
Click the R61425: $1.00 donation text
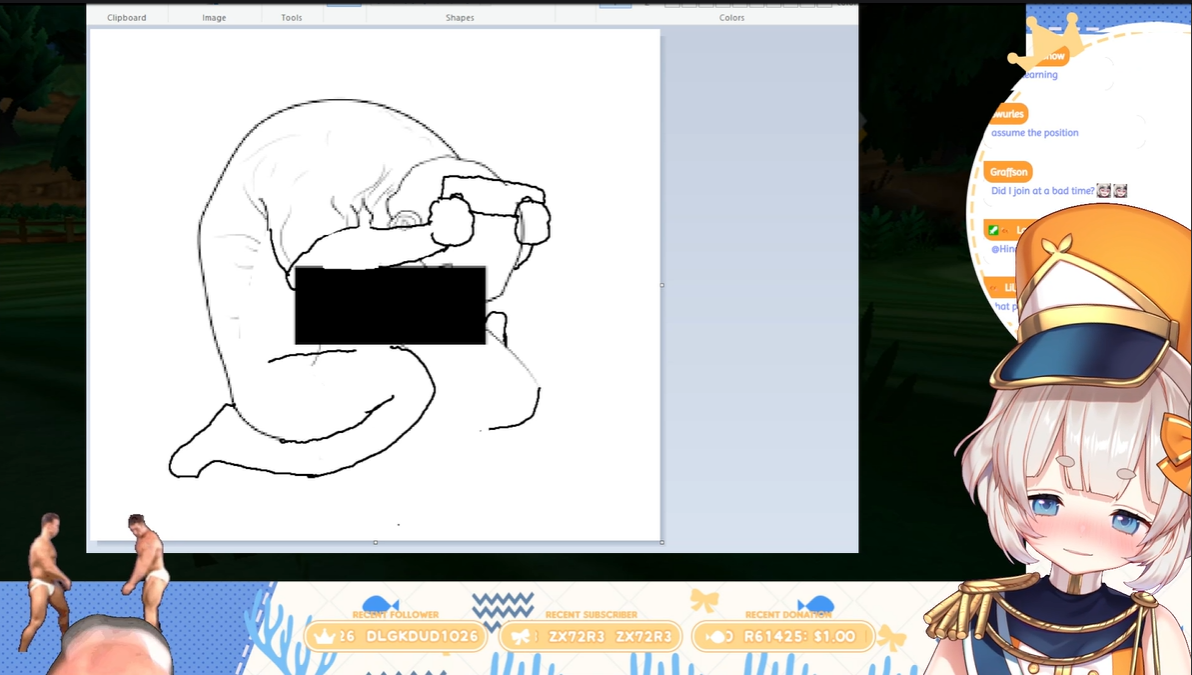pyautogui.click(x=800, y=636)
